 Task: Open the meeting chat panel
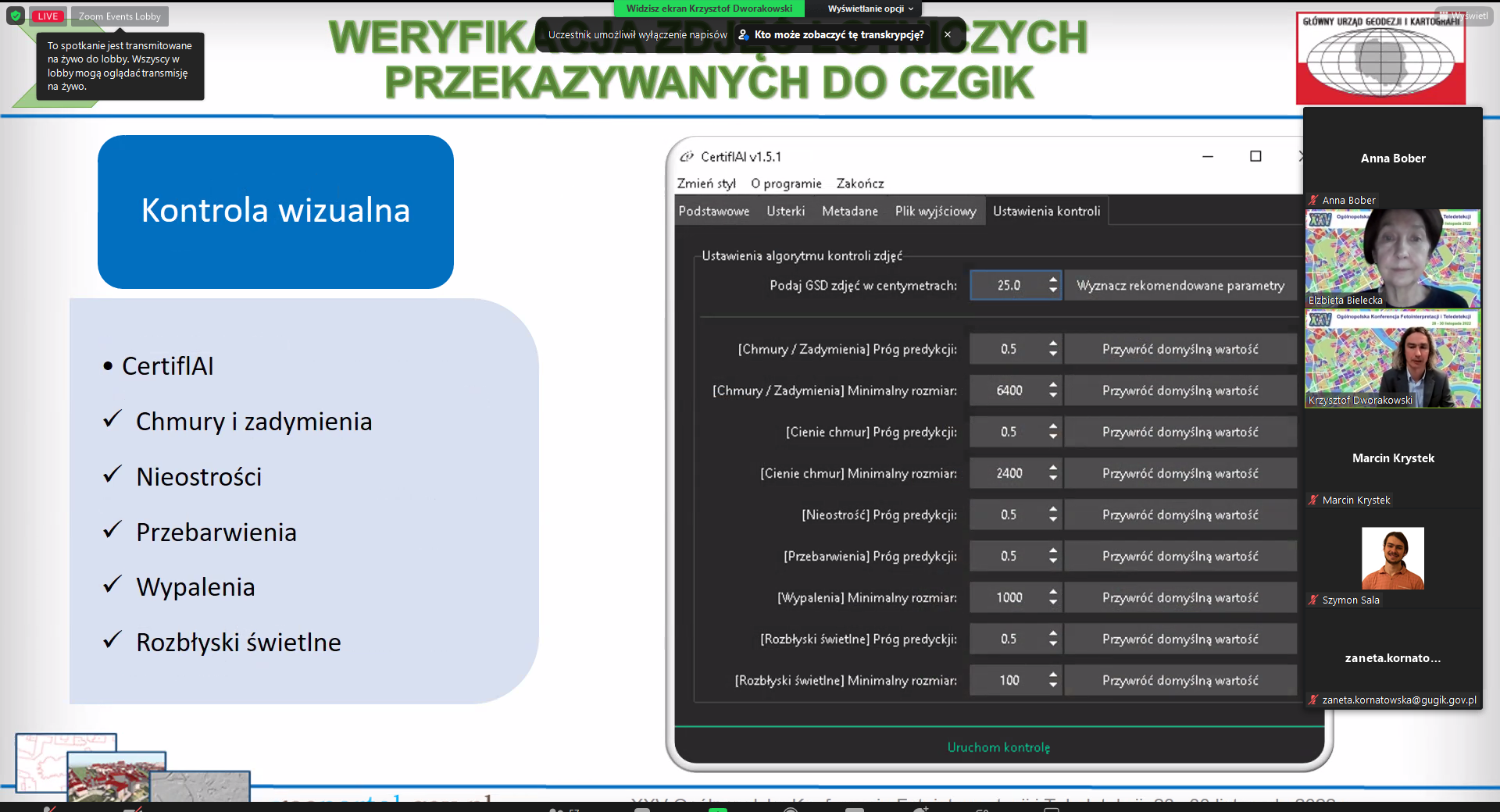pos(645,808)
